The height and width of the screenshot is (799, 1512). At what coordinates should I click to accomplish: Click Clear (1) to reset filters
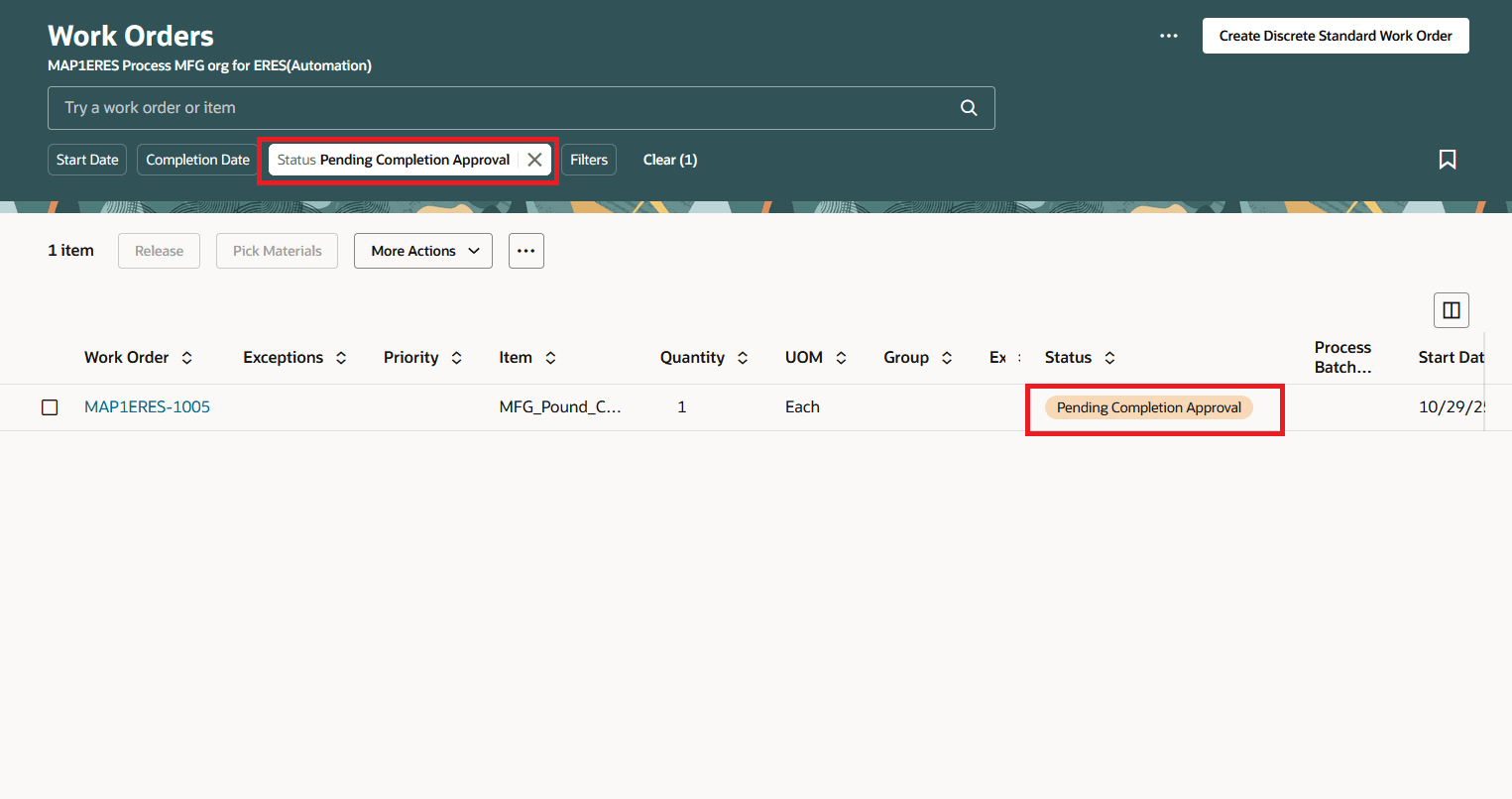[670, 160]
